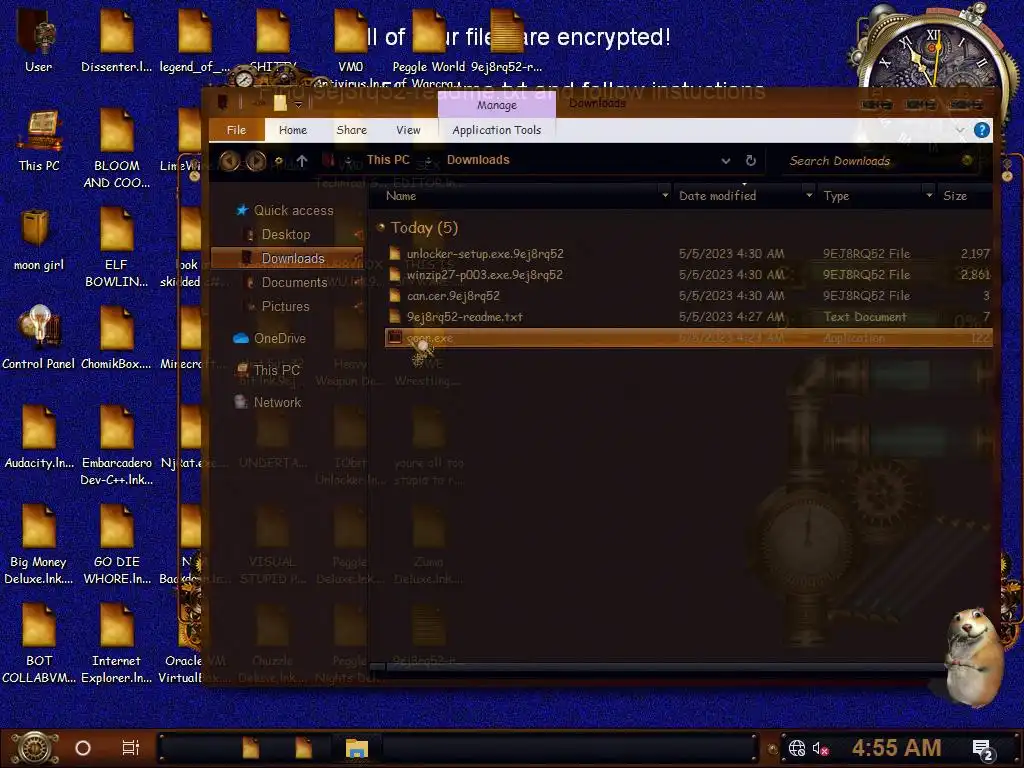Screen dimensions: 1024x768
Task: Open This PC in the navigation pane
Action: pyautogui.click(x=276, y=370)
